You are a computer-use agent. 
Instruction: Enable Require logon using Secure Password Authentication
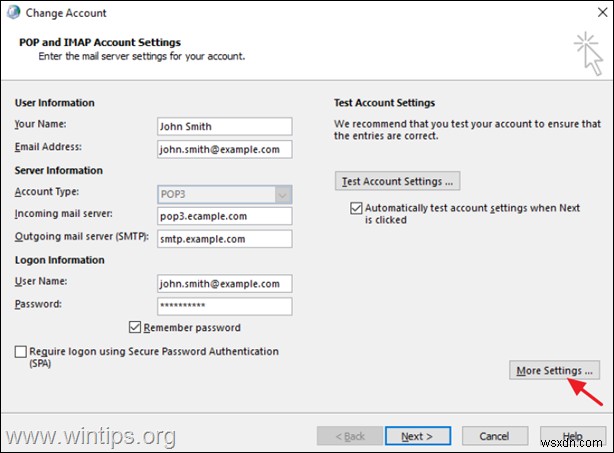pos(22,352)
